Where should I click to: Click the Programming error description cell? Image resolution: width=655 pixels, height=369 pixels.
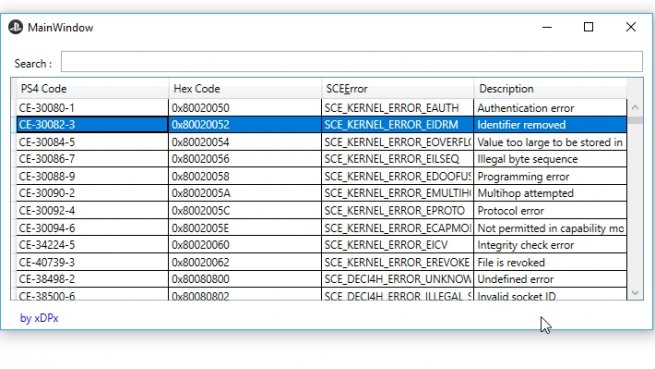coord(550,176)
